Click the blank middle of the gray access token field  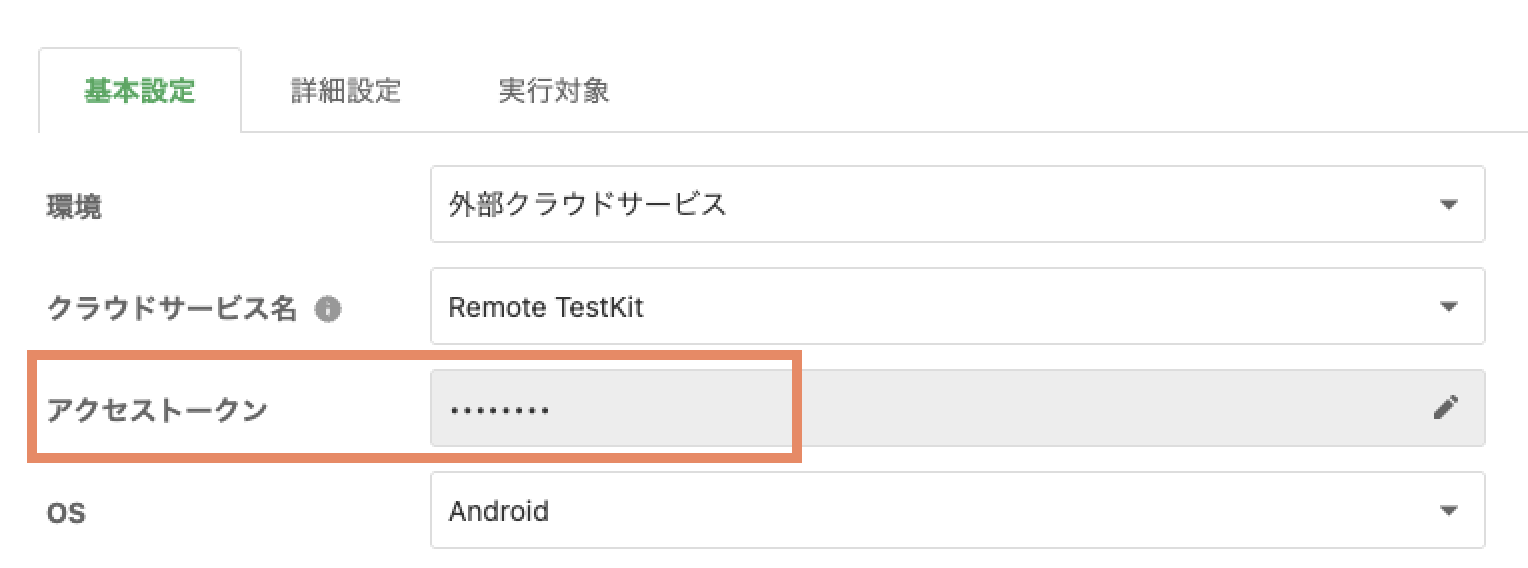950,408
